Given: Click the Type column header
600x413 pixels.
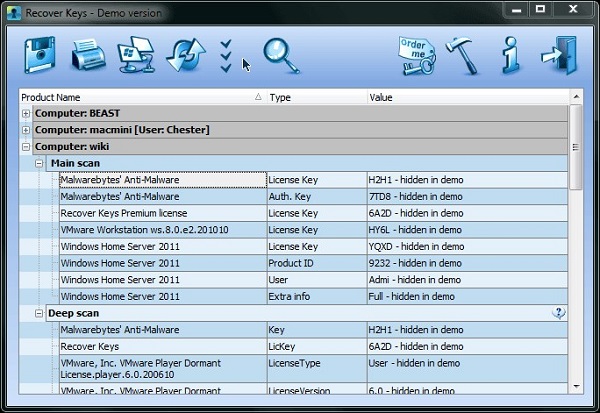Looking at the screenshot, I should (x=317, y=97).
